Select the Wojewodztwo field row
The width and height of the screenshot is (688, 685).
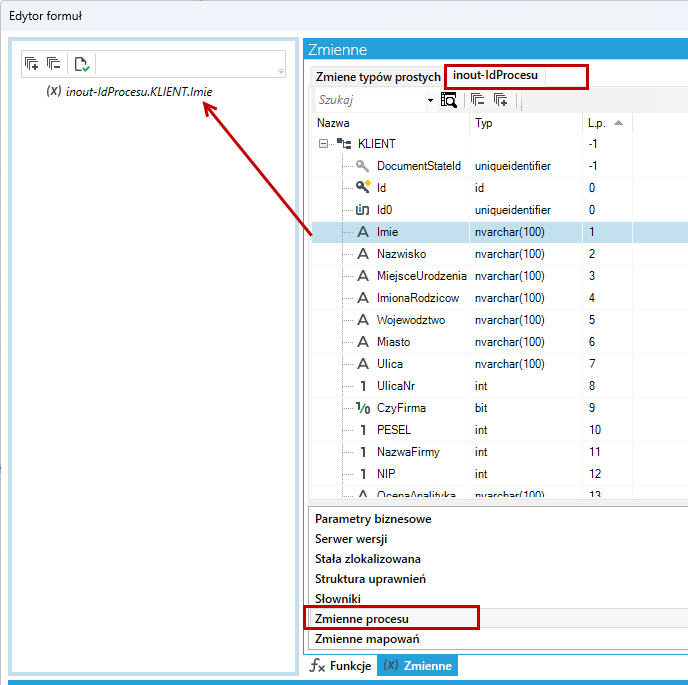click(x=500, y=320)
